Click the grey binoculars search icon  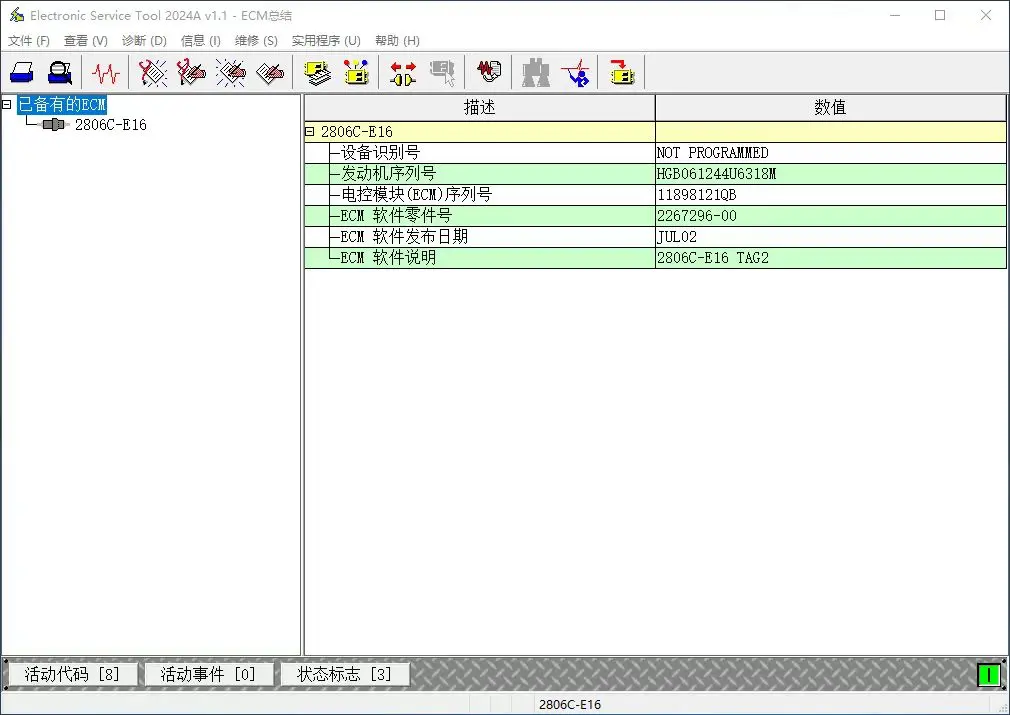[535, 73]
